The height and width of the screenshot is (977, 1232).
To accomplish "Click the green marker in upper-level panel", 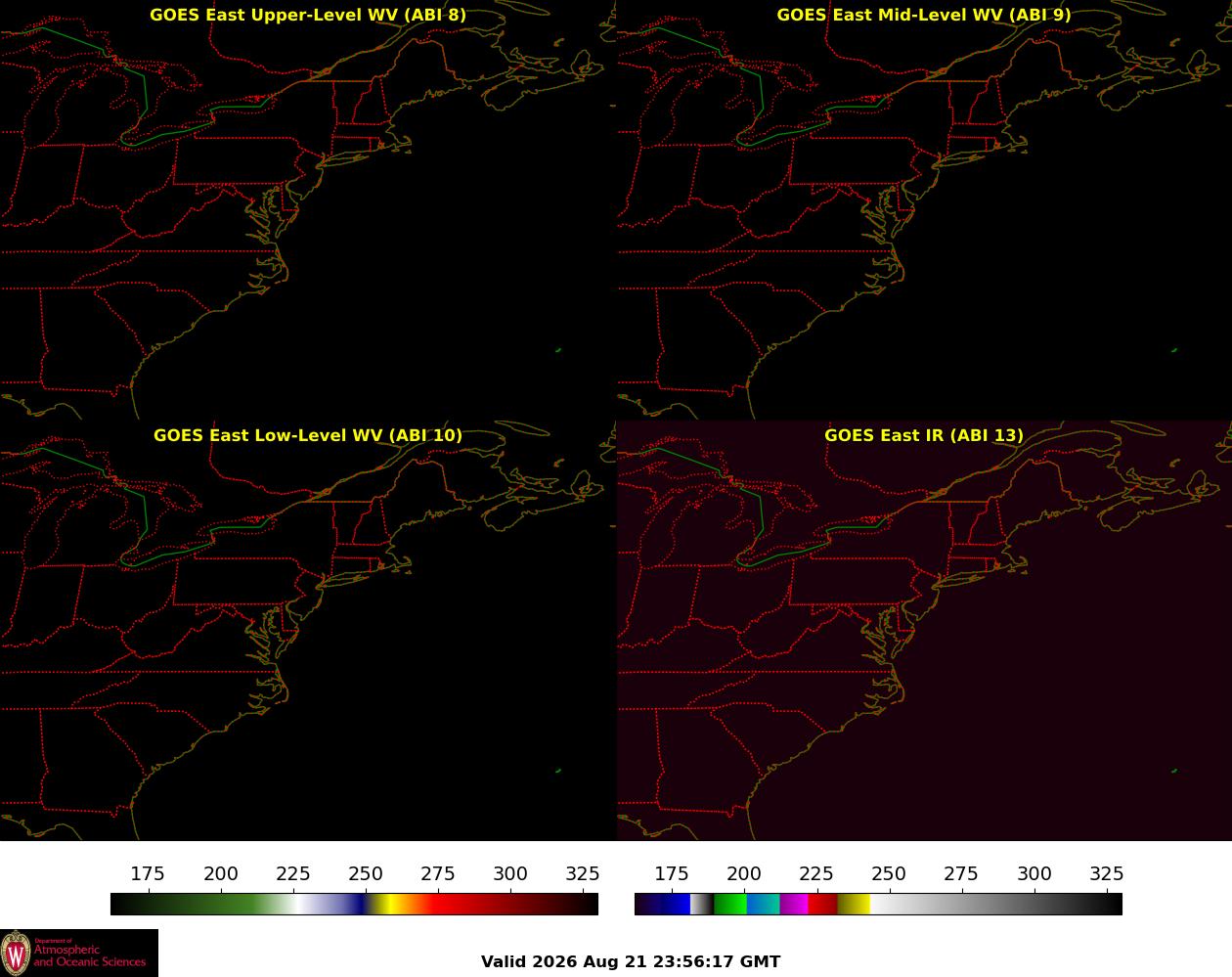I will pos(558,350).
